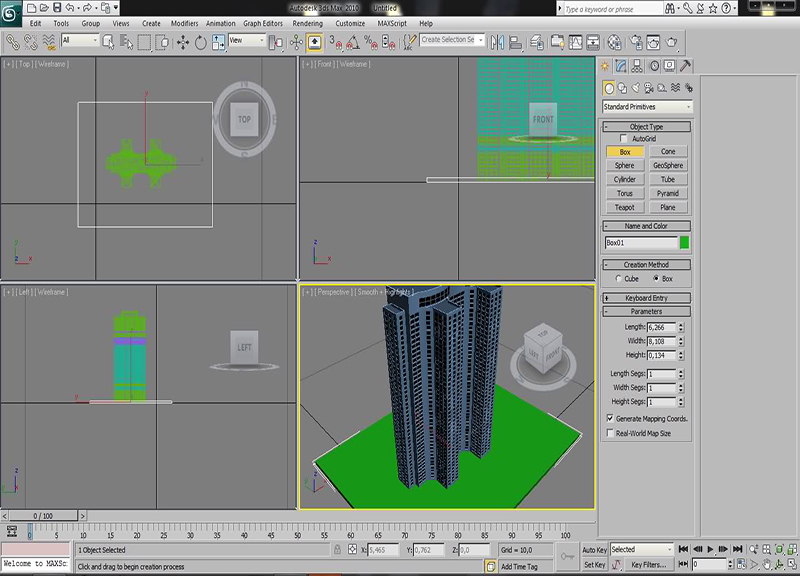This screenshot has width=800, height=576.
Task: Open the View reference coordinate dropdown
Action: pos(247,41)
